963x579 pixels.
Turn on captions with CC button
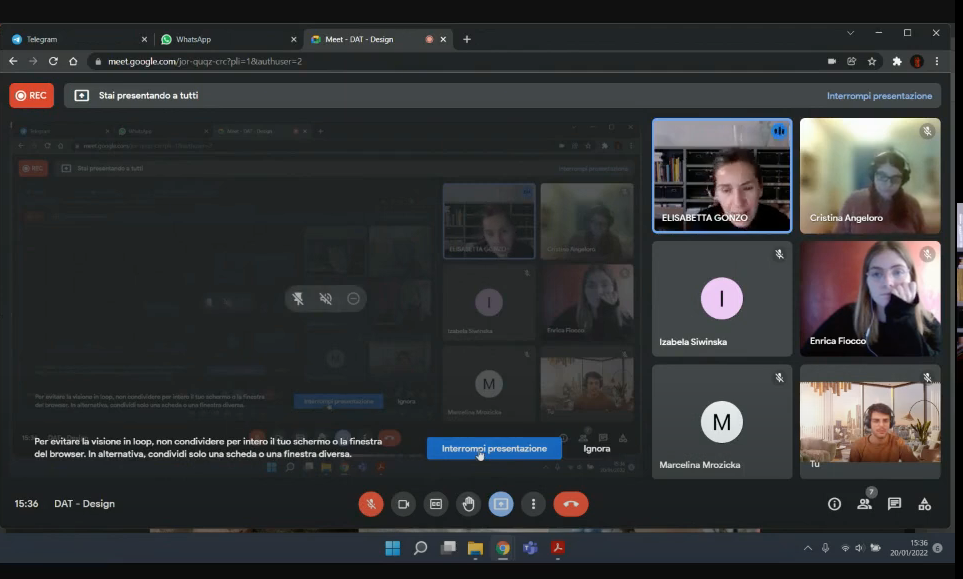tap(435, 504)
